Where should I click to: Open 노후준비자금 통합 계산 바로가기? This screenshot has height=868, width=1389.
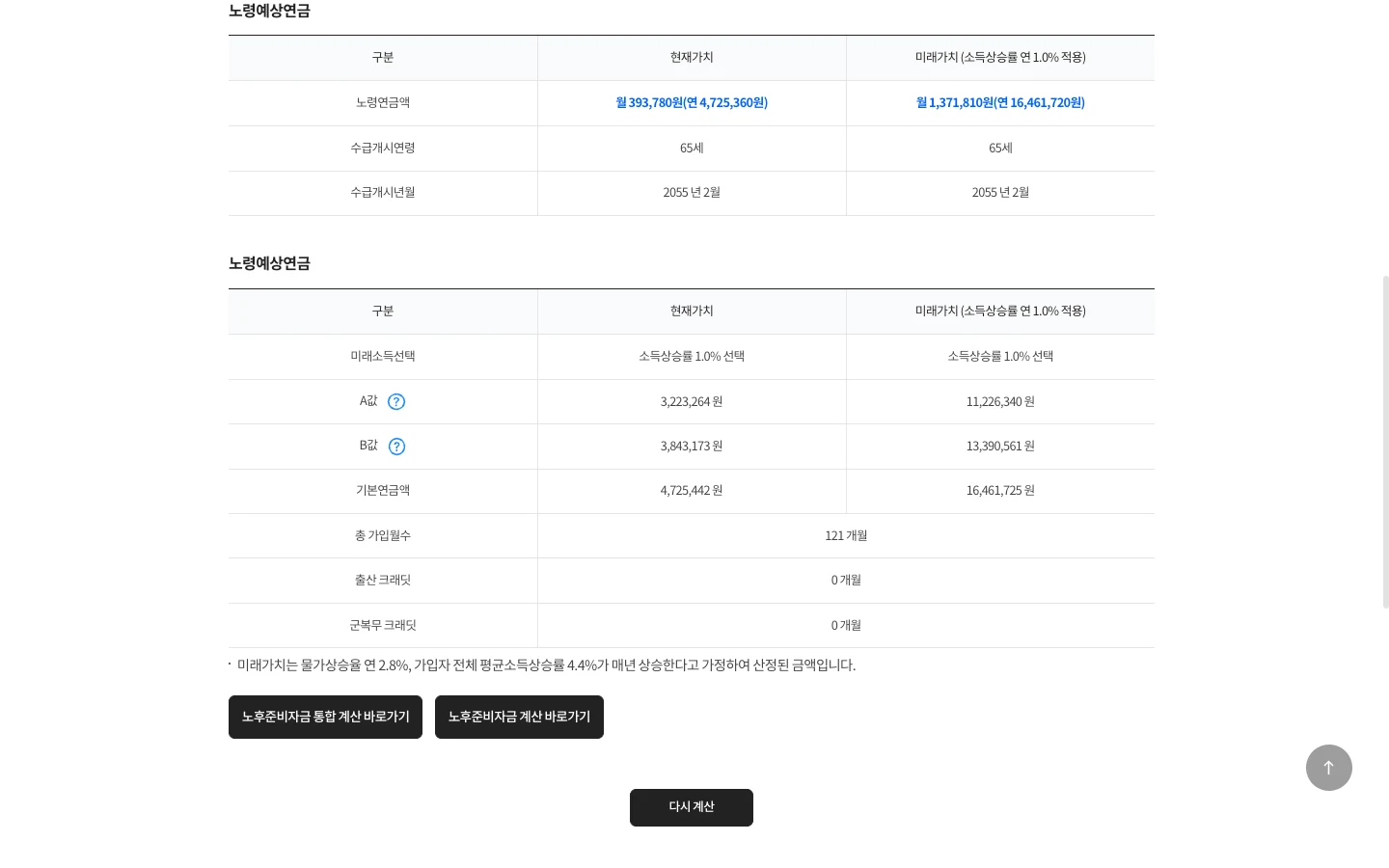coord(325,718)
